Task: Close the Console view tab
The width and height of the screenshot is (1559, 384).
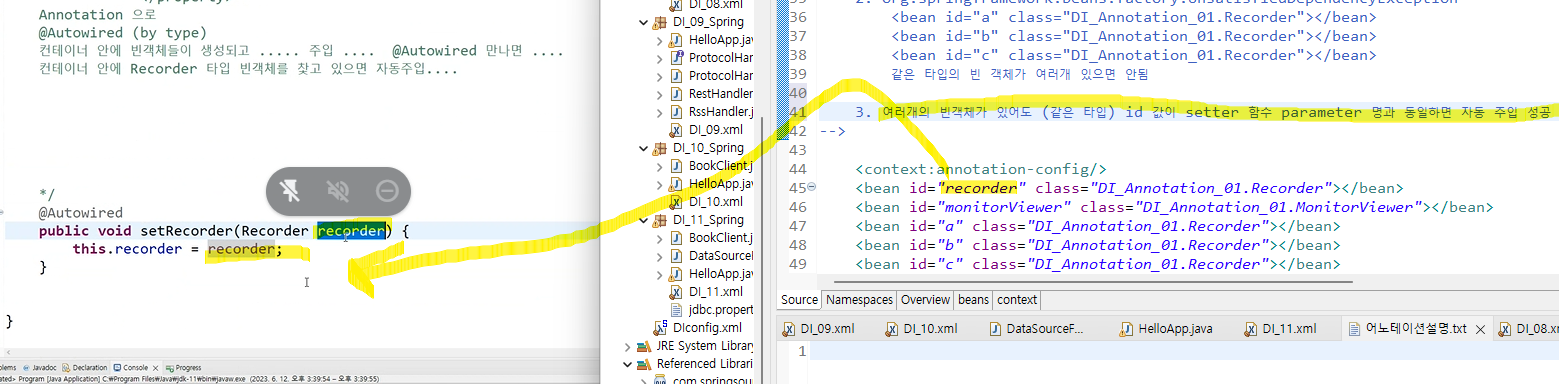Action: pos(155,367)
